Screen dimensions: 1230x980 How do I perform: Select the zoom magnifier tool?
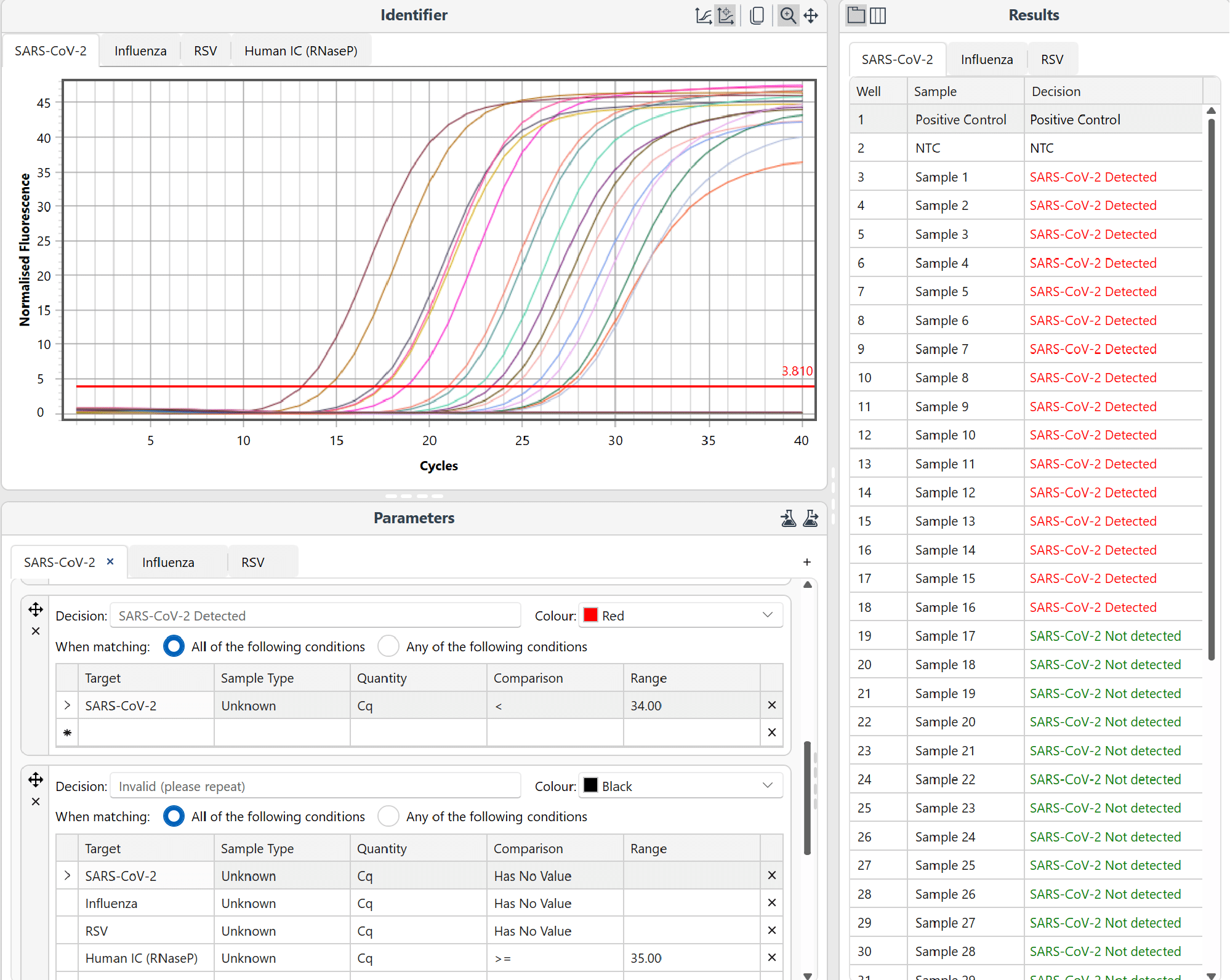(788, 15)
